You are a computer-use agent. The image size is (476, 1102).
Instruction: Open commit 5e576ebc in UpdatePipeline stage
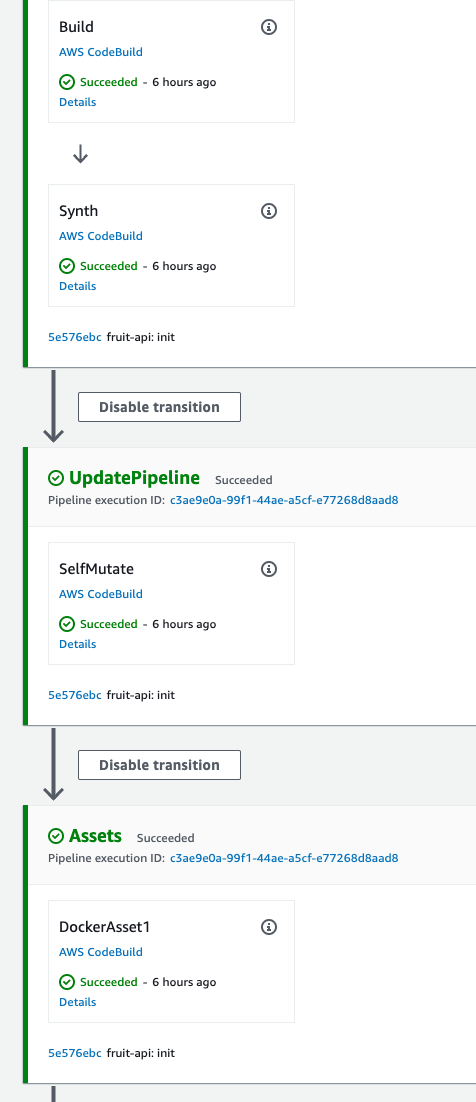pyautogui.click(x=75, y=695)
